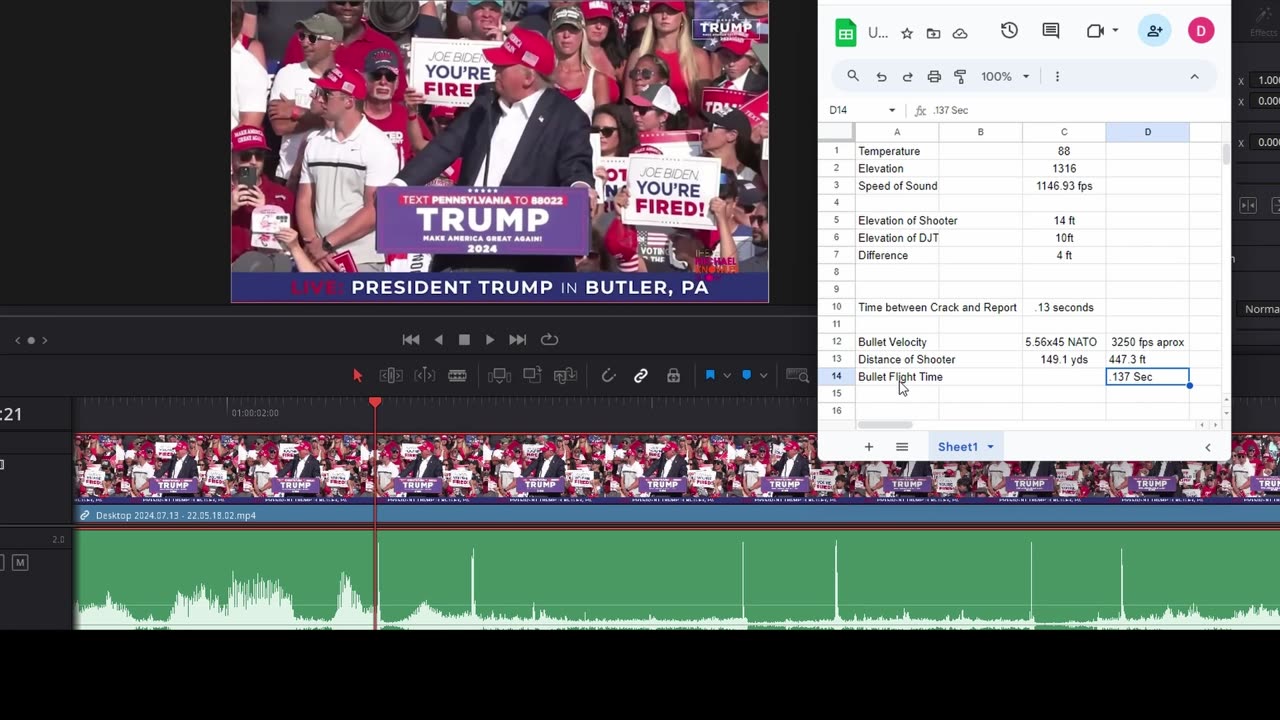
Task: Select column C header
Action: 1064,132
